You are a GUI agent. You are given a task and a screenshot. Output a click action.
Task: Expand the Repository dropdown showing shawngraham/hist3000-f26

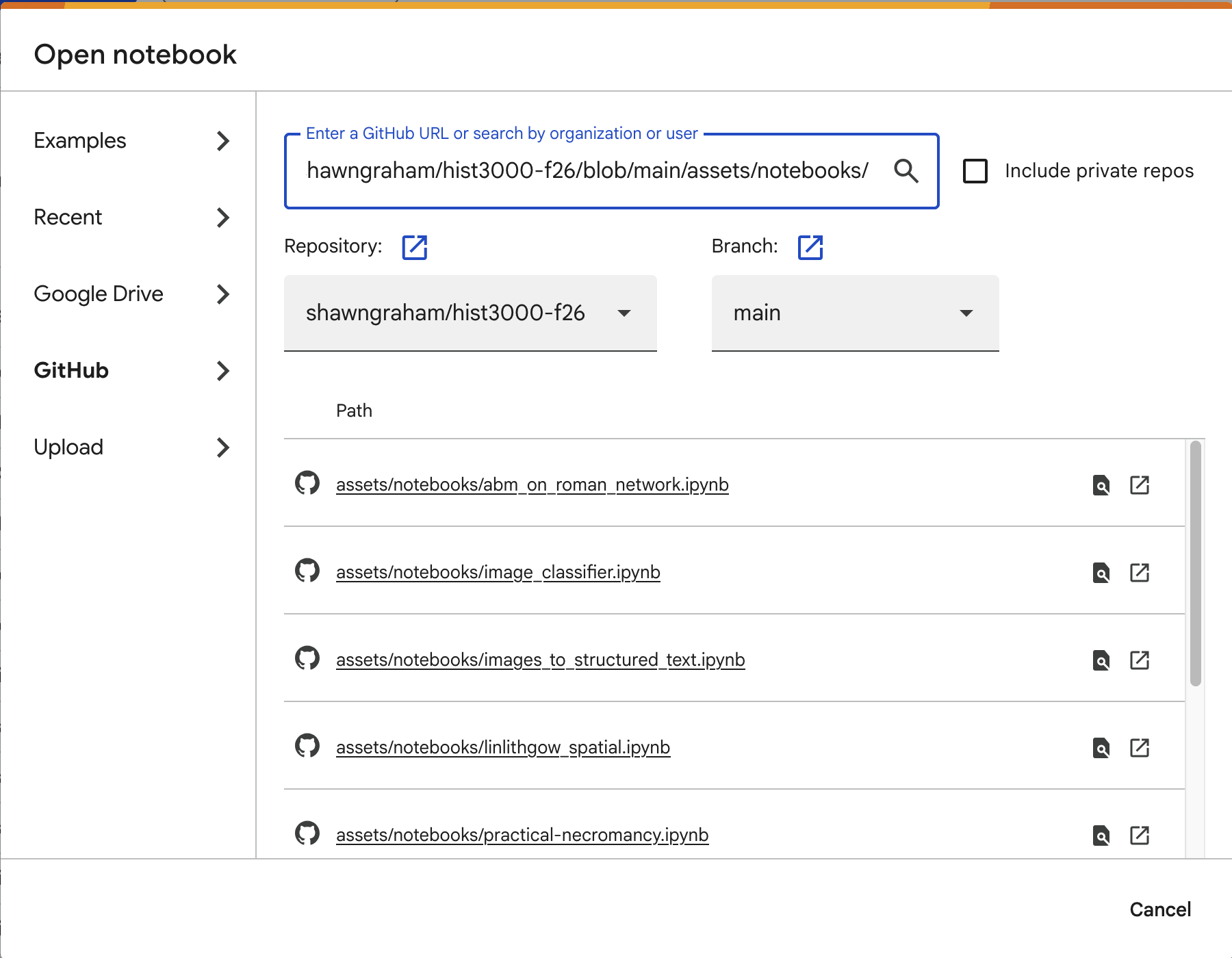(x=470, y=313)
